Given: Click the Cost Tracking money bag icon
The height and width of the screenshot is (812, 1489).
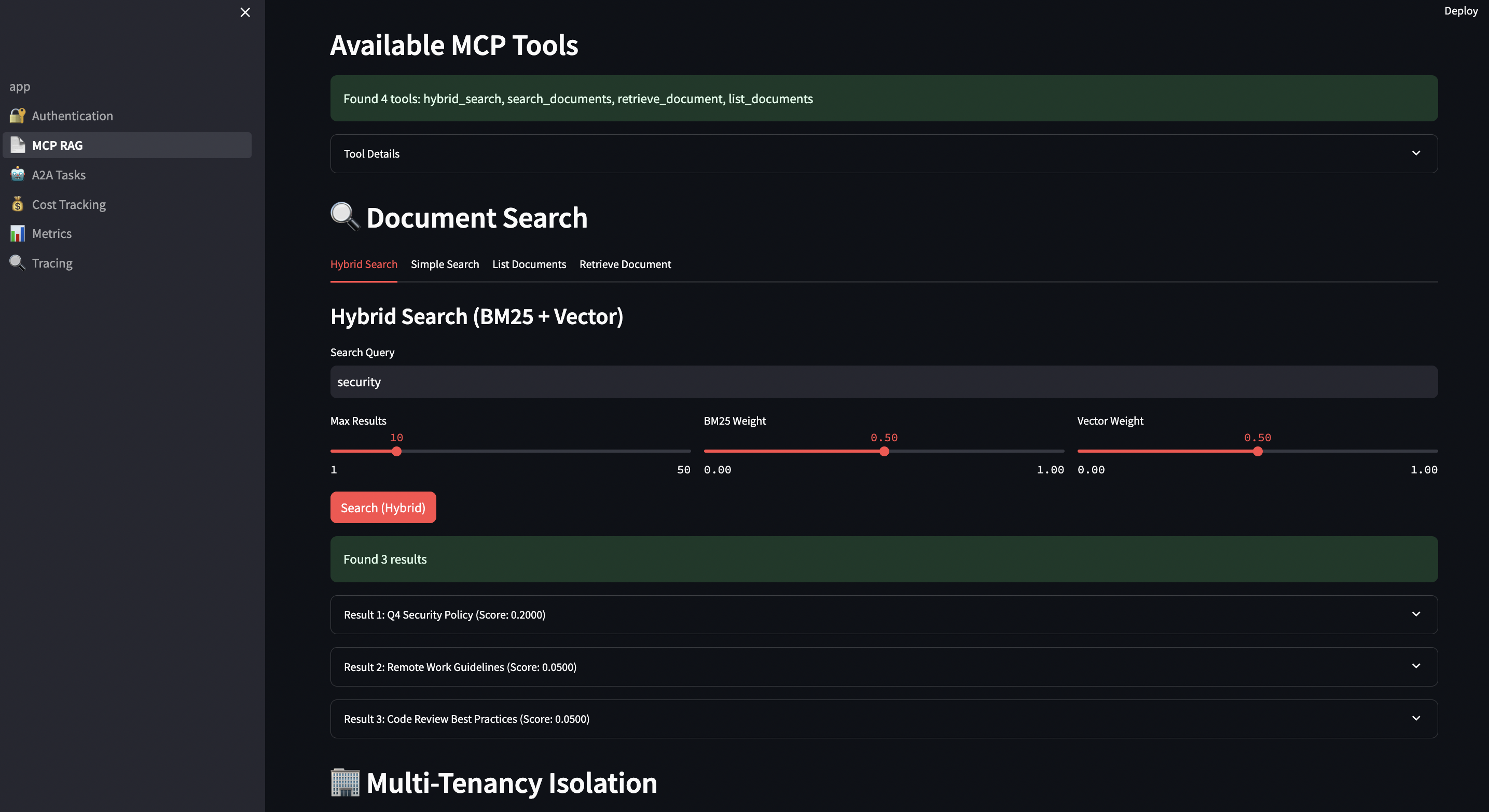Looking at the screenshot, I should pyautogui.click(x=17, y=204).
